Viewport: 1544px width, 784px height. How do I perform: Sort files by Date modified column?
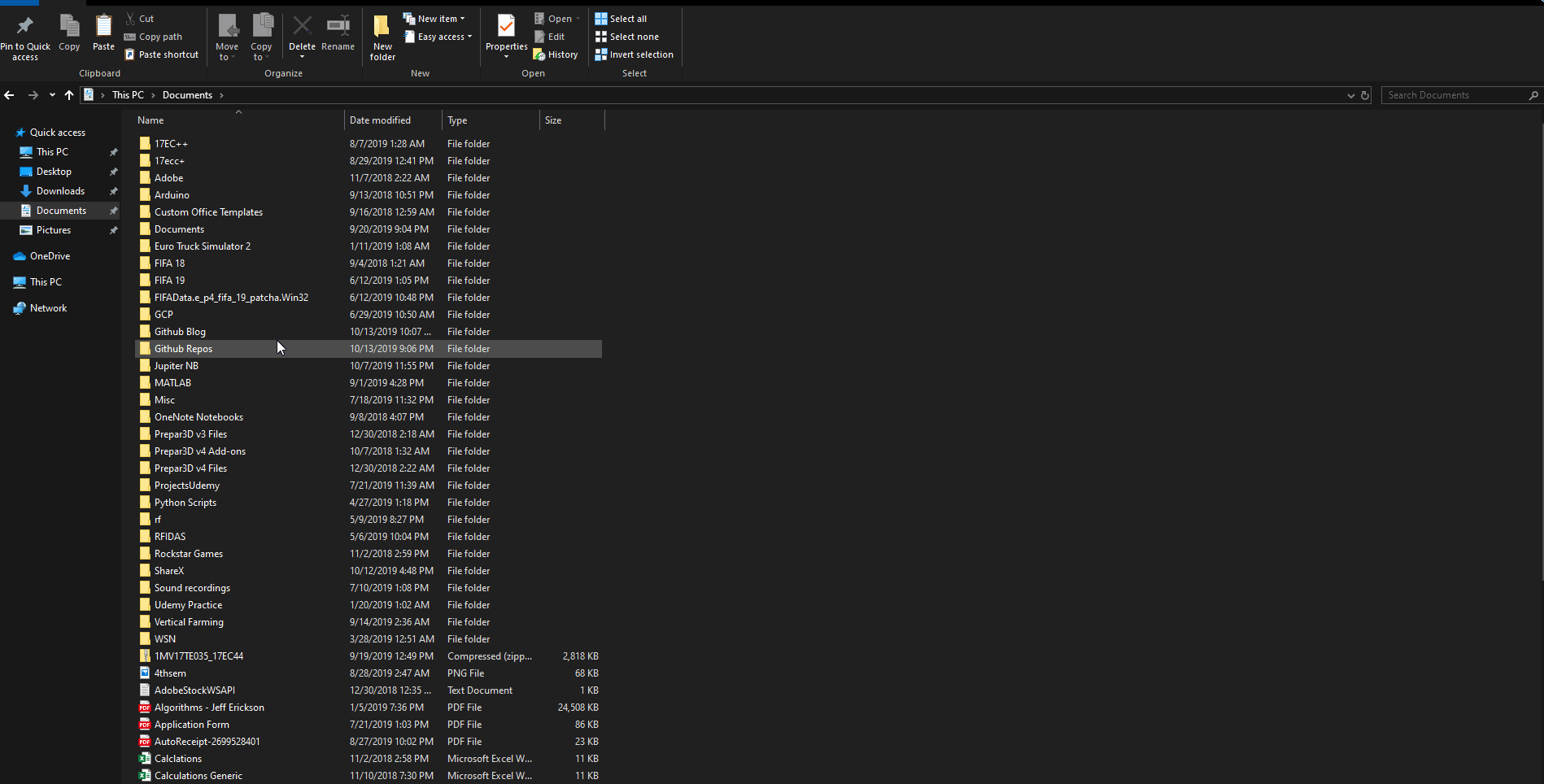(x=380, y=120)
